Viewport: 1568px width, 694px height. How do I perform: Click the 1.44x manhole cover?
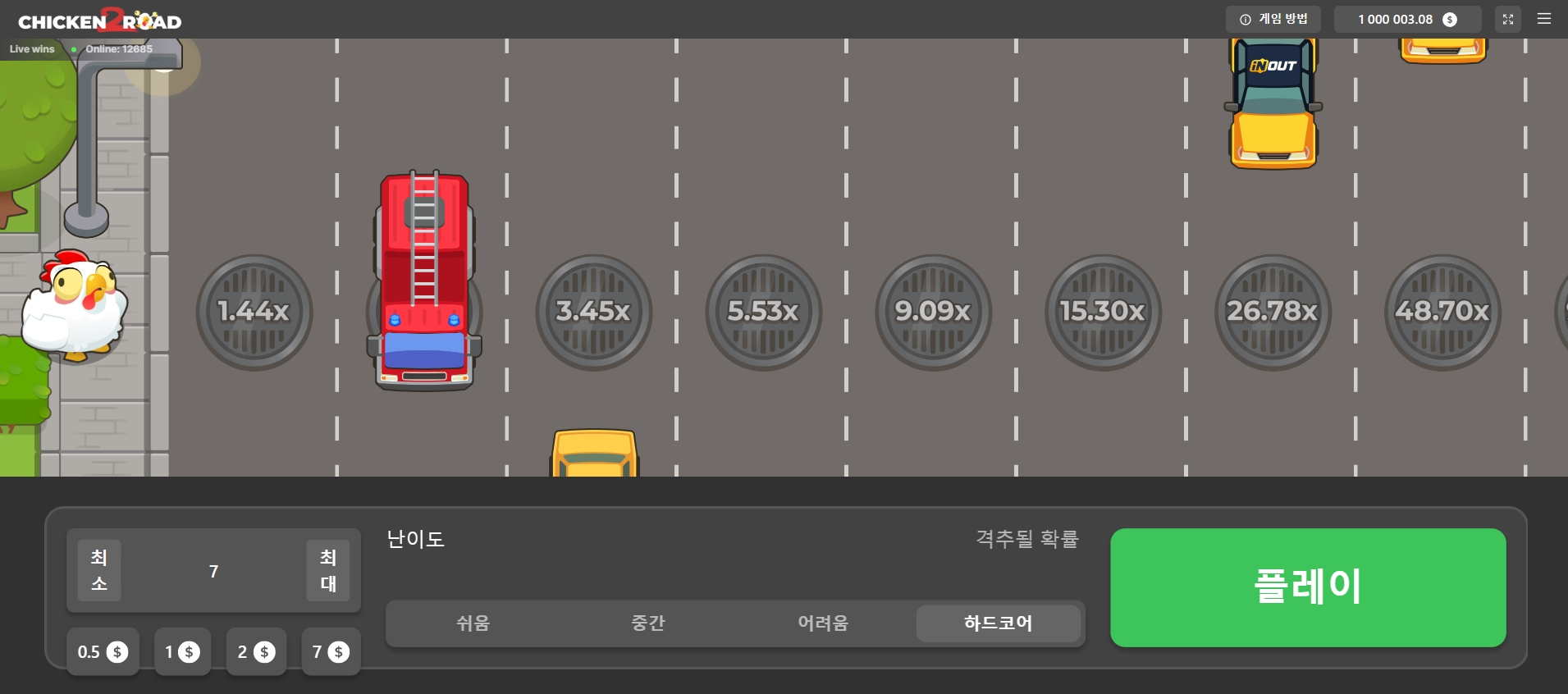(254, 312)
